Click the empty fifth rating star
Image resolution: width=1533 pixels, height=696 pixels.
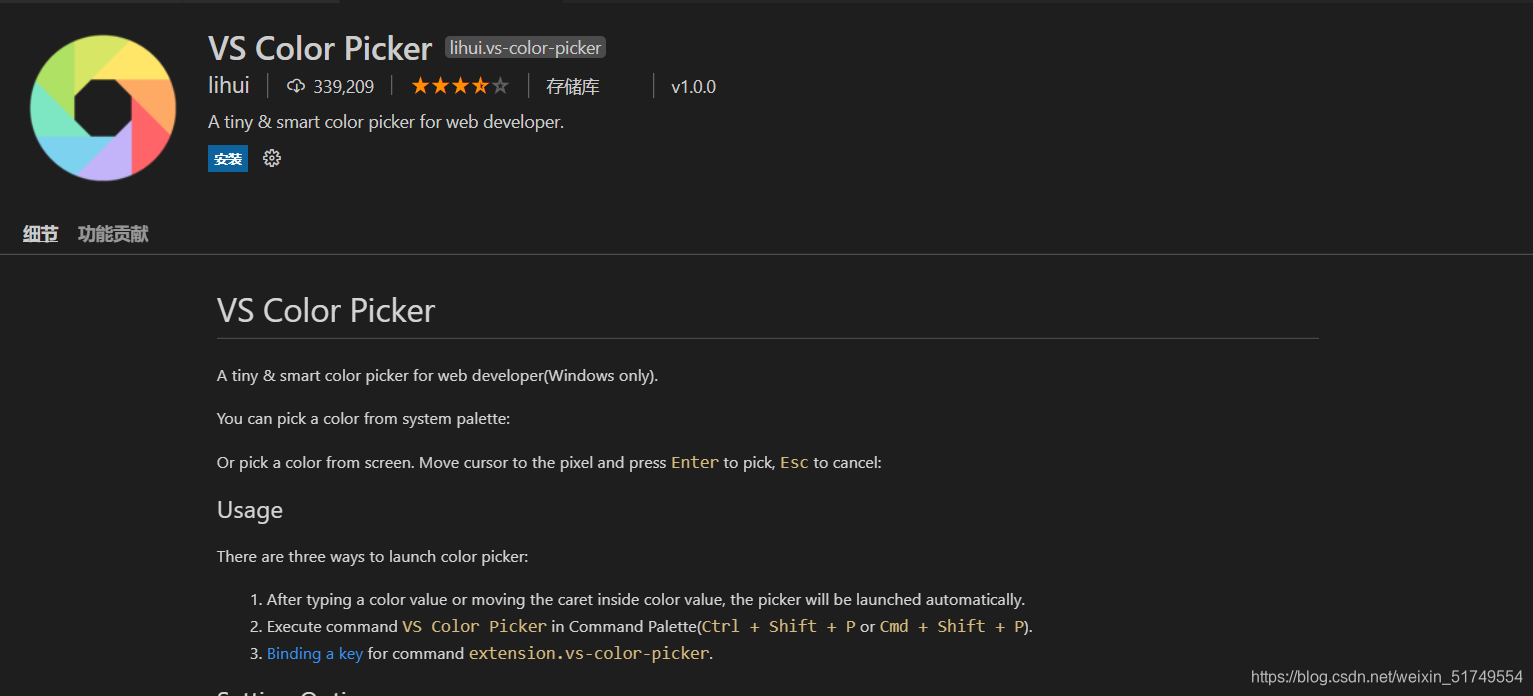coord(500,85)
